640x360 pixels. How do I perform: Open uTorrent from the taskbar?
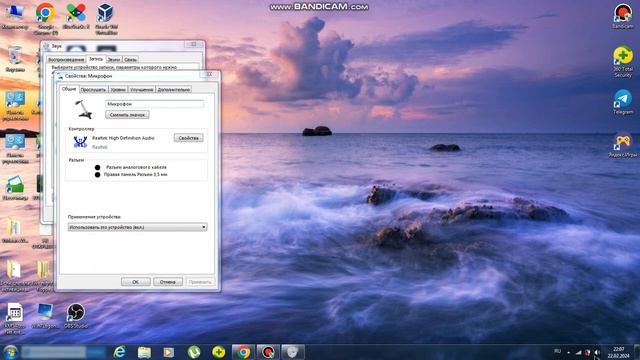coord(194,352)
